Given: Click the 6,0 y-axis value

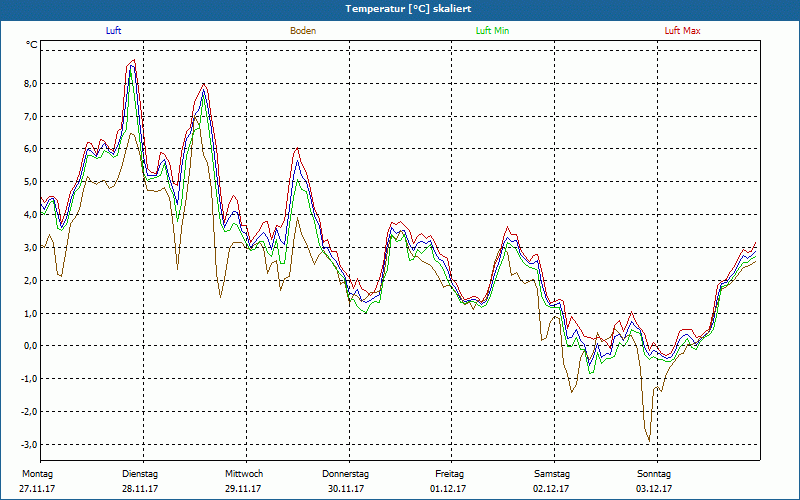Looking at the screenshot, I should coord(30,149).
